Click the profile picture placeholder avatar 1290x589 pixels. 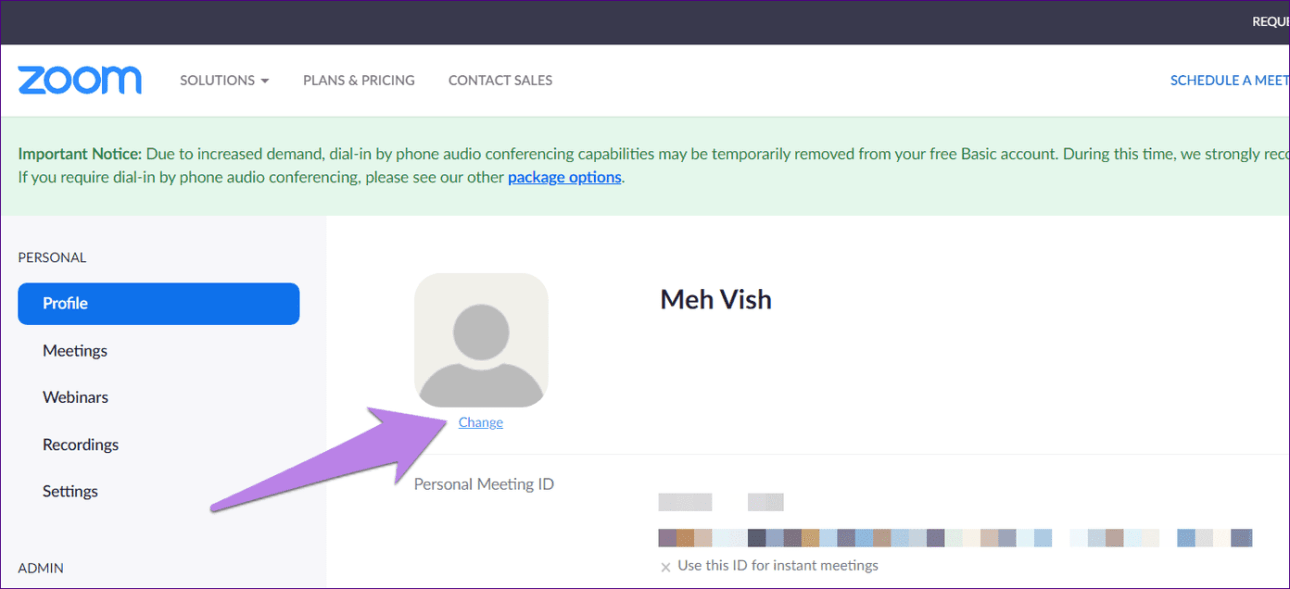pyautogui.click(x=481, y=340)
